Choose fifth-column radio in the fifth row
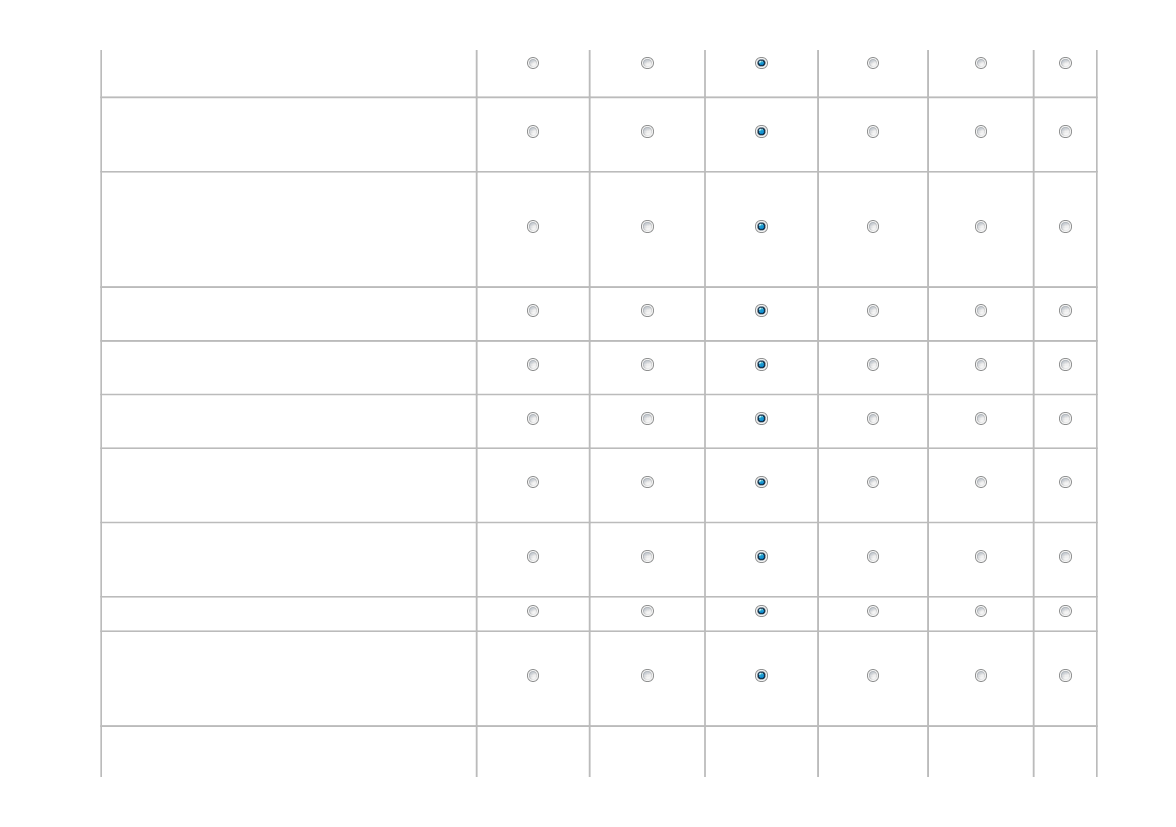This screenshot has height=827, width=1176. click(x=981, y=364)
